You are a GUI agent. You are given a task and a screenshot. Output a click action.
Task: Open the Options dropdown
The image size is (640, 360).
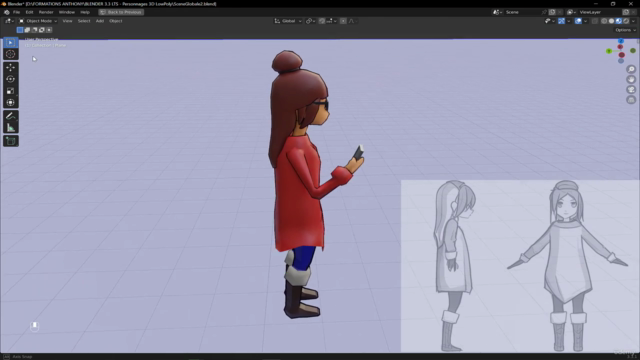[x=625, y=30]
